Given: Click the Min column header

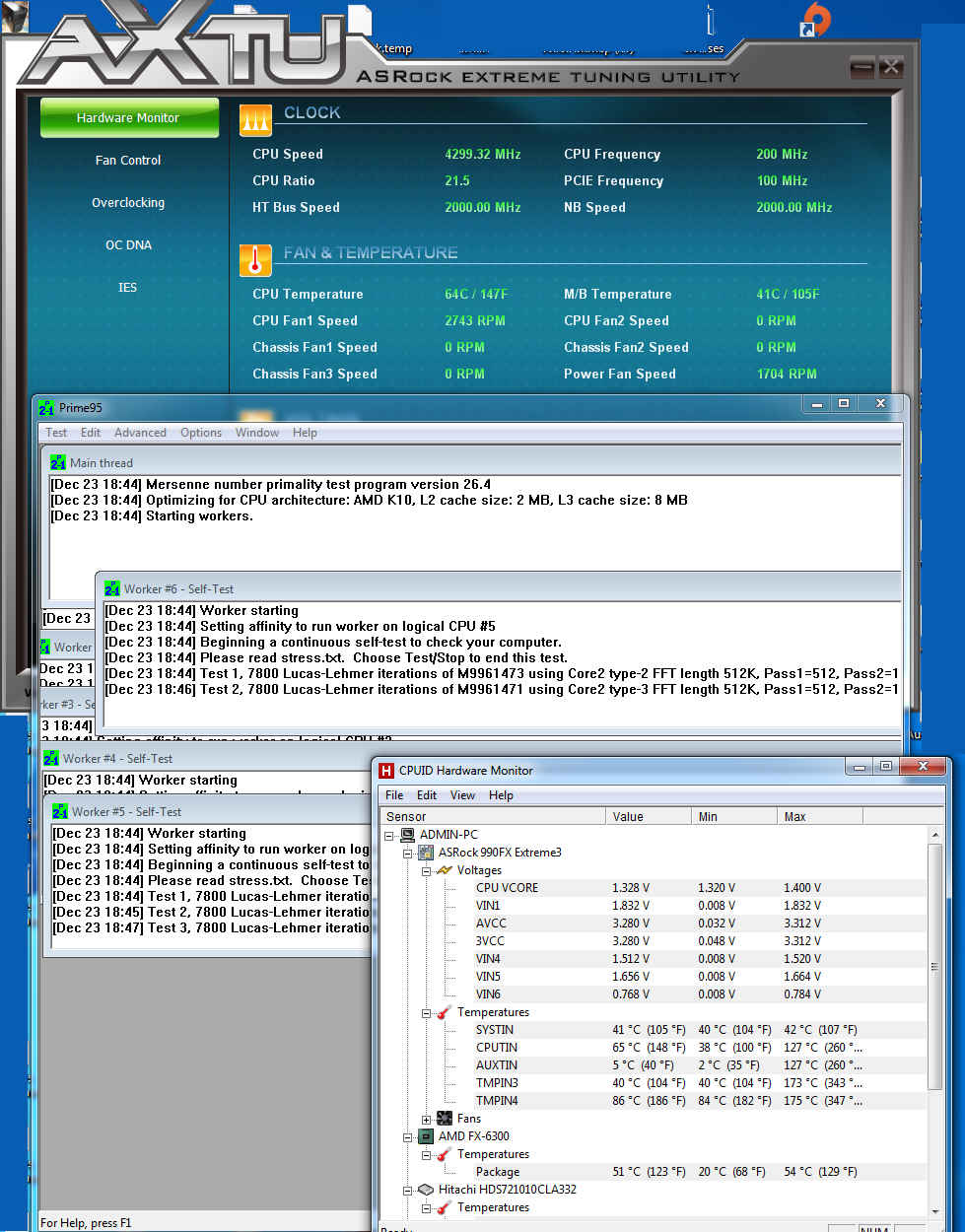Looking at the screenshot, I should pyautogui.click(x=734, y=816).
